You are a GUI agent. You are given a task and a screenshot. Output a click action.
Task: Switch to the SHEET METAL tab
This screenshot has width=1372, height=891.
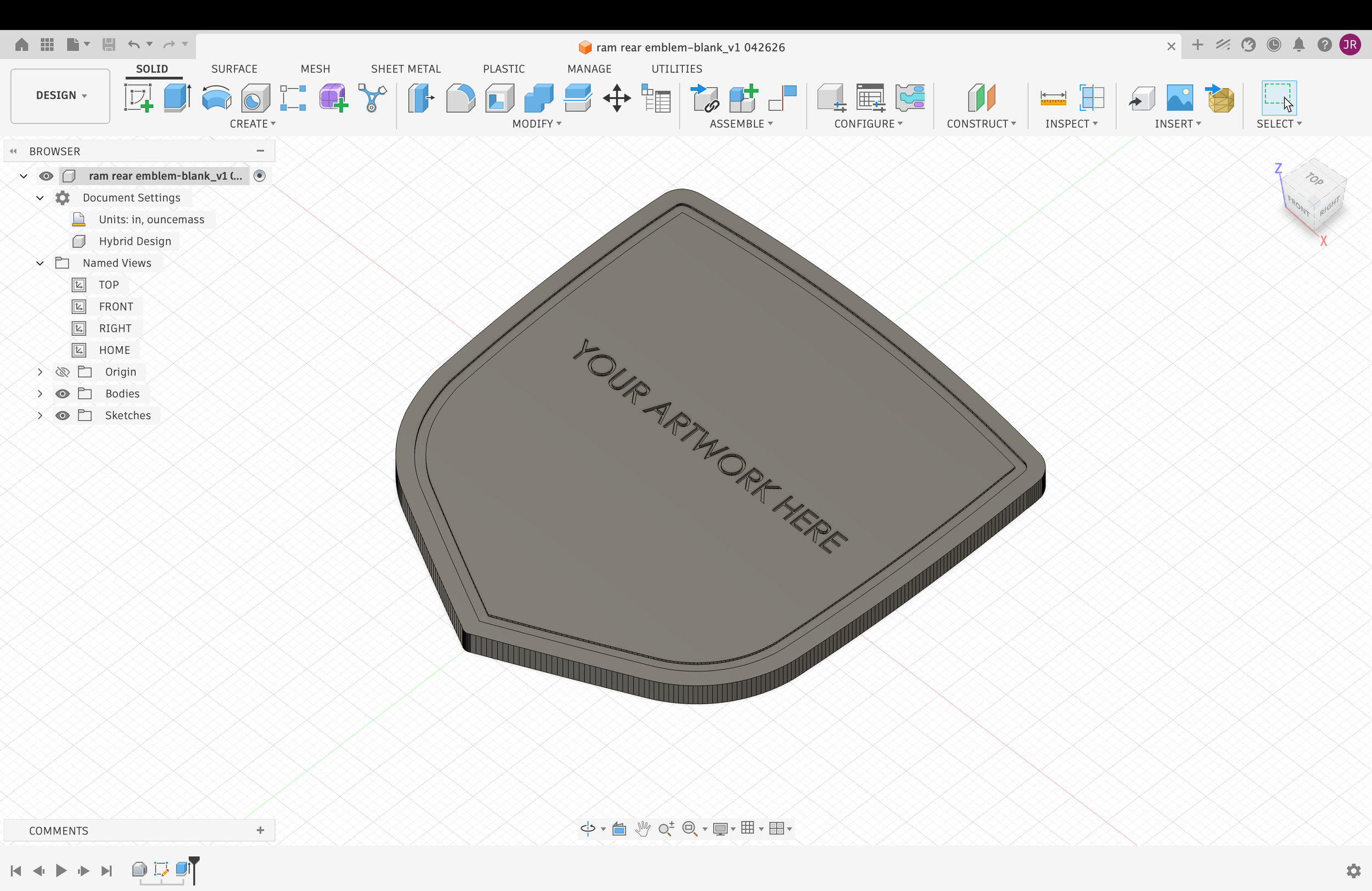click(x=406, y=69)
